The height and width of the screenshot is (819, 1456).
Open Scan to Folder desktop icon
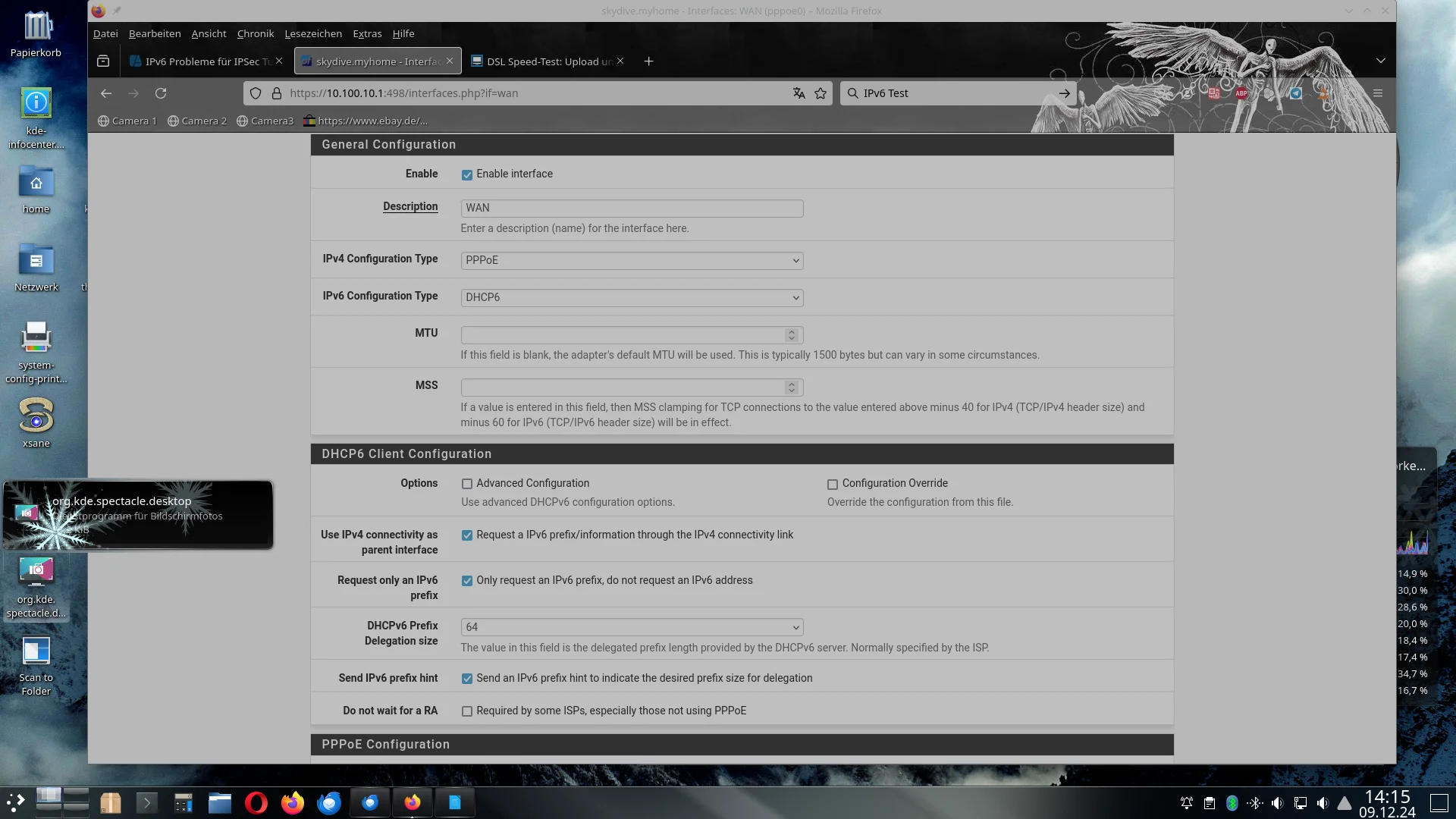tap(36, 666)
